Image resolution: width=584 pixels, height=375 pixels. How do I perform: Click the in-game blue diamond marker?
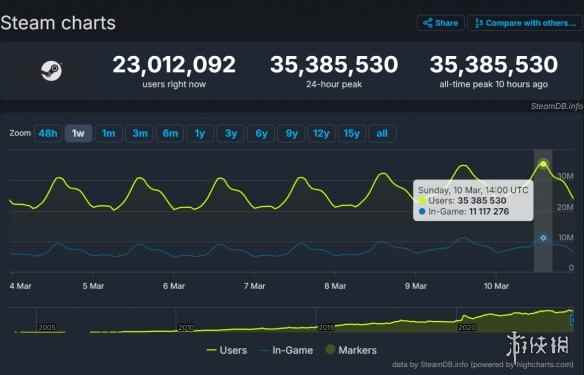pos(543,238)
